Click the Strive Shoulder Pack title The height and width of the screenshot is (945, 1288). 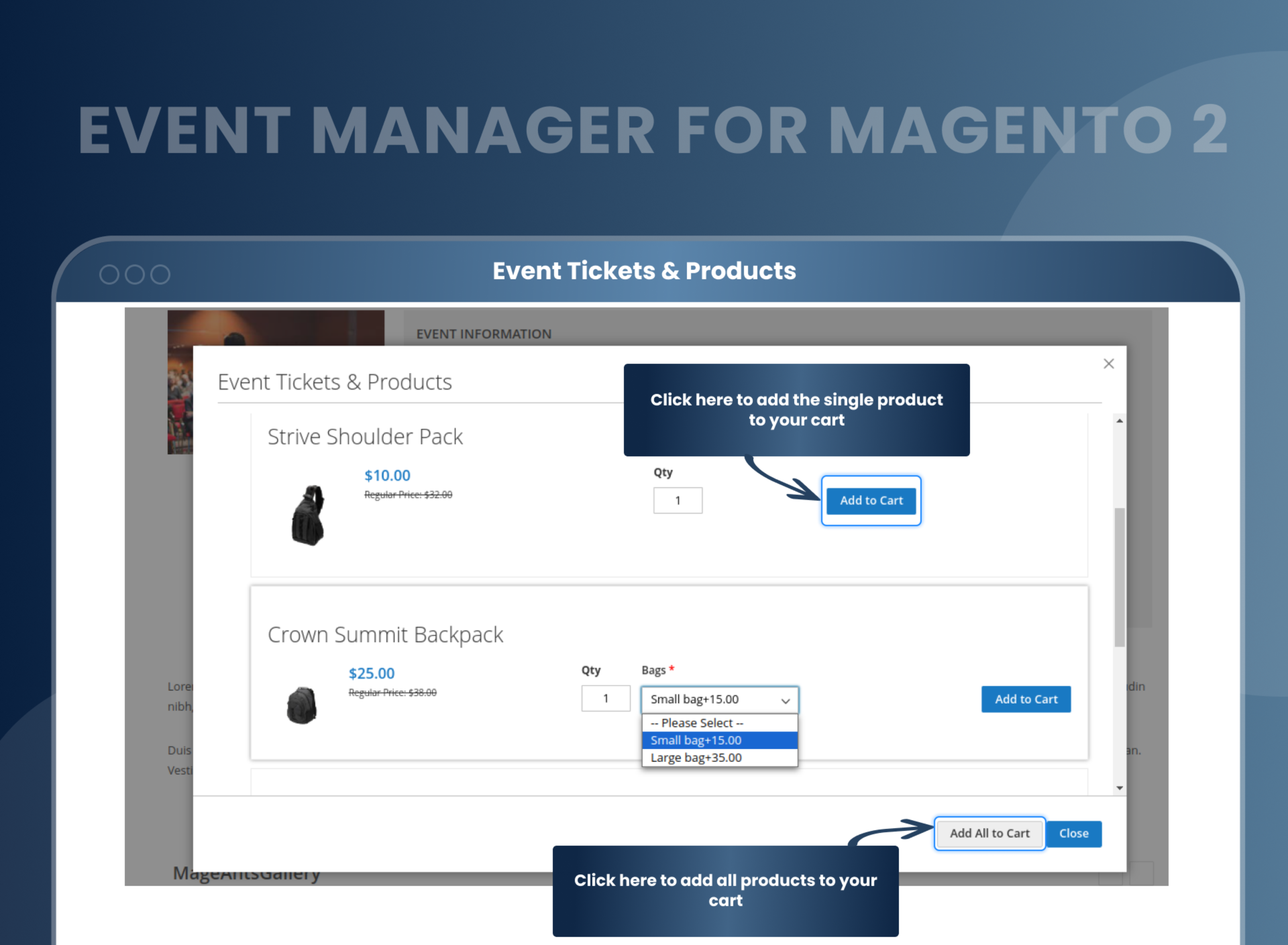pos(365,437)
